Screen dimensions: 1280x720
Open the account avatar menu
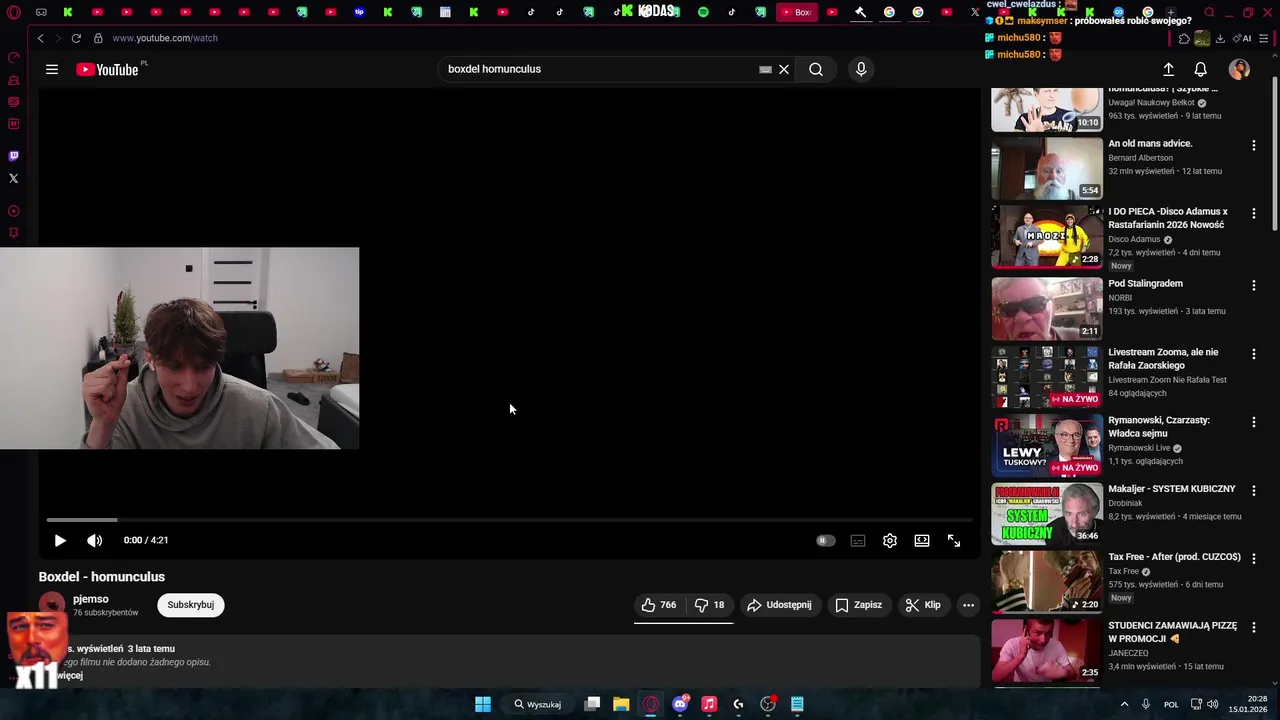[x=1239, y=69]
